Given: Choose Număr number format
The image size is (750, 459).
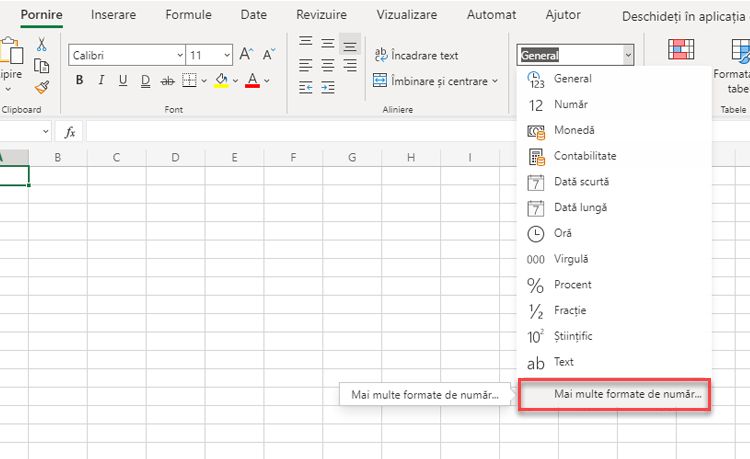Looking at the screenshot, I should [x=615, y=105].
